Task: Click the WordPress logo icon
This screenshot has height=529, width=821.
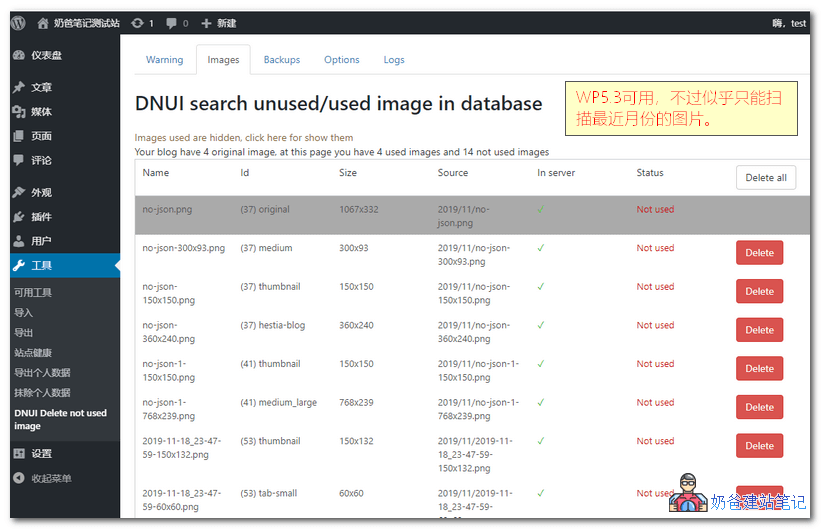Action: pyautogui.click(x=17, y=23)
